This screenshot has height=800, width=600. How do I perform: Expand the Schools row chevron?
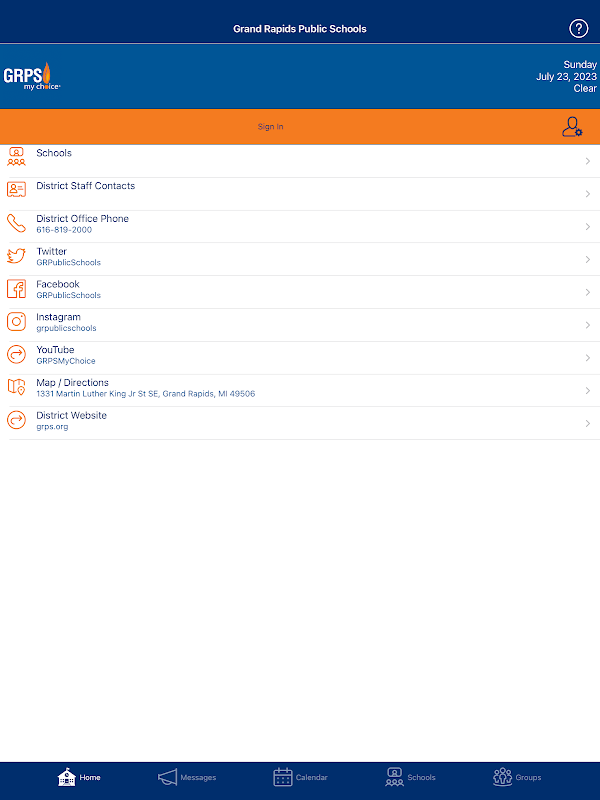coord(588,161)
